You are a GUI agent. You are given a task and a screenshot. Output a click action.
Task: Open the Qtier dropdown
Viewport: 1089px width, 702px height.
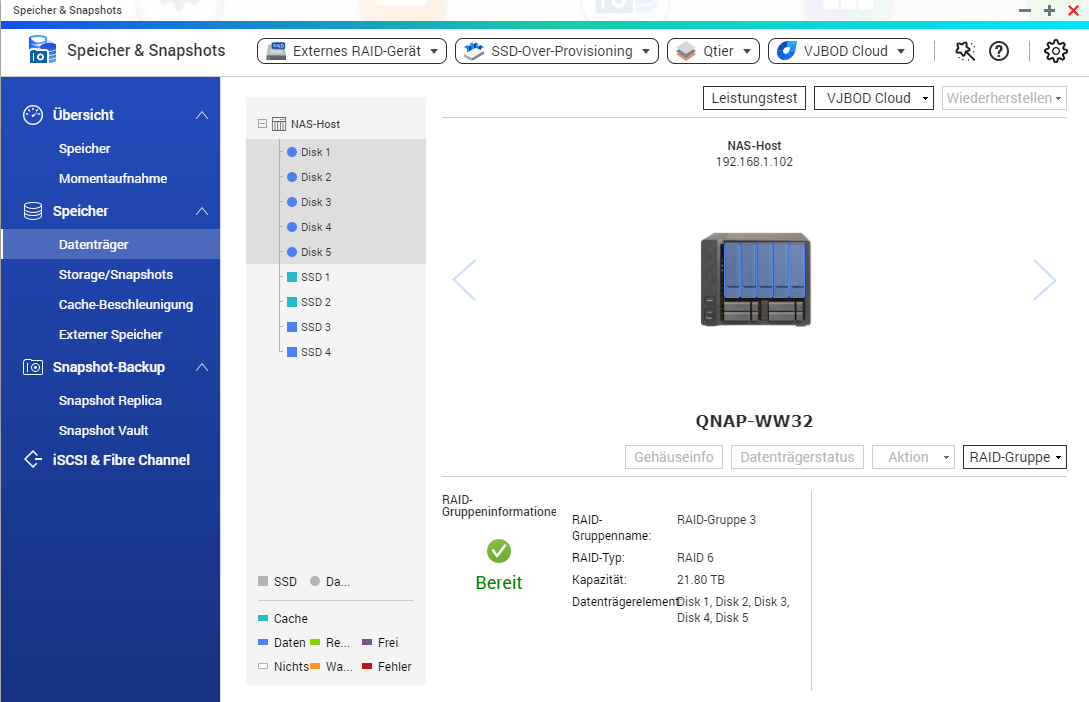coord(713,51)
